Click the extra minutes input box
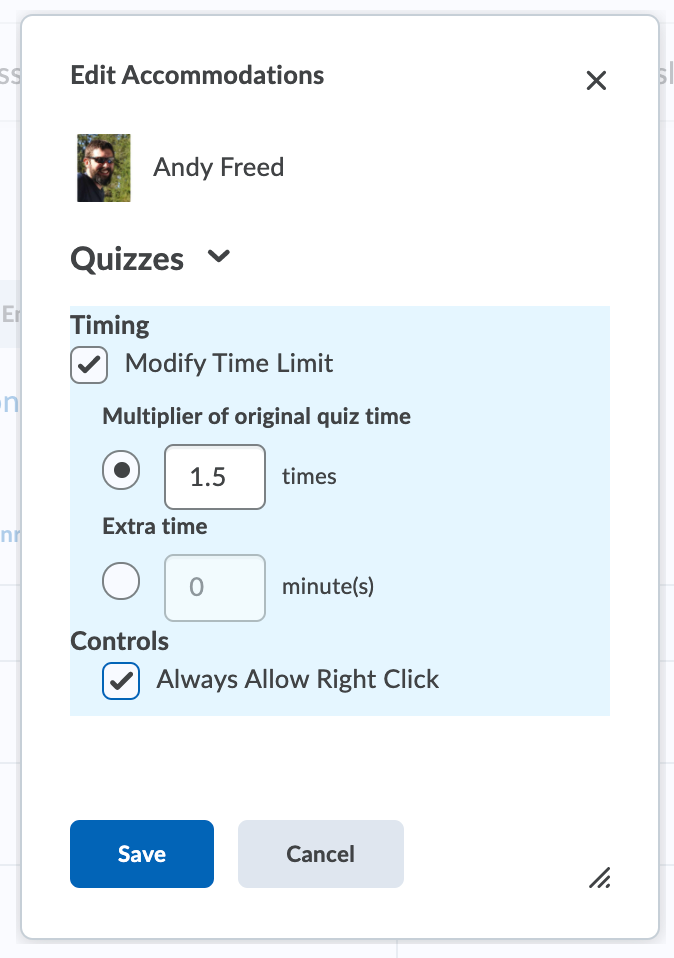 (214, 588)
